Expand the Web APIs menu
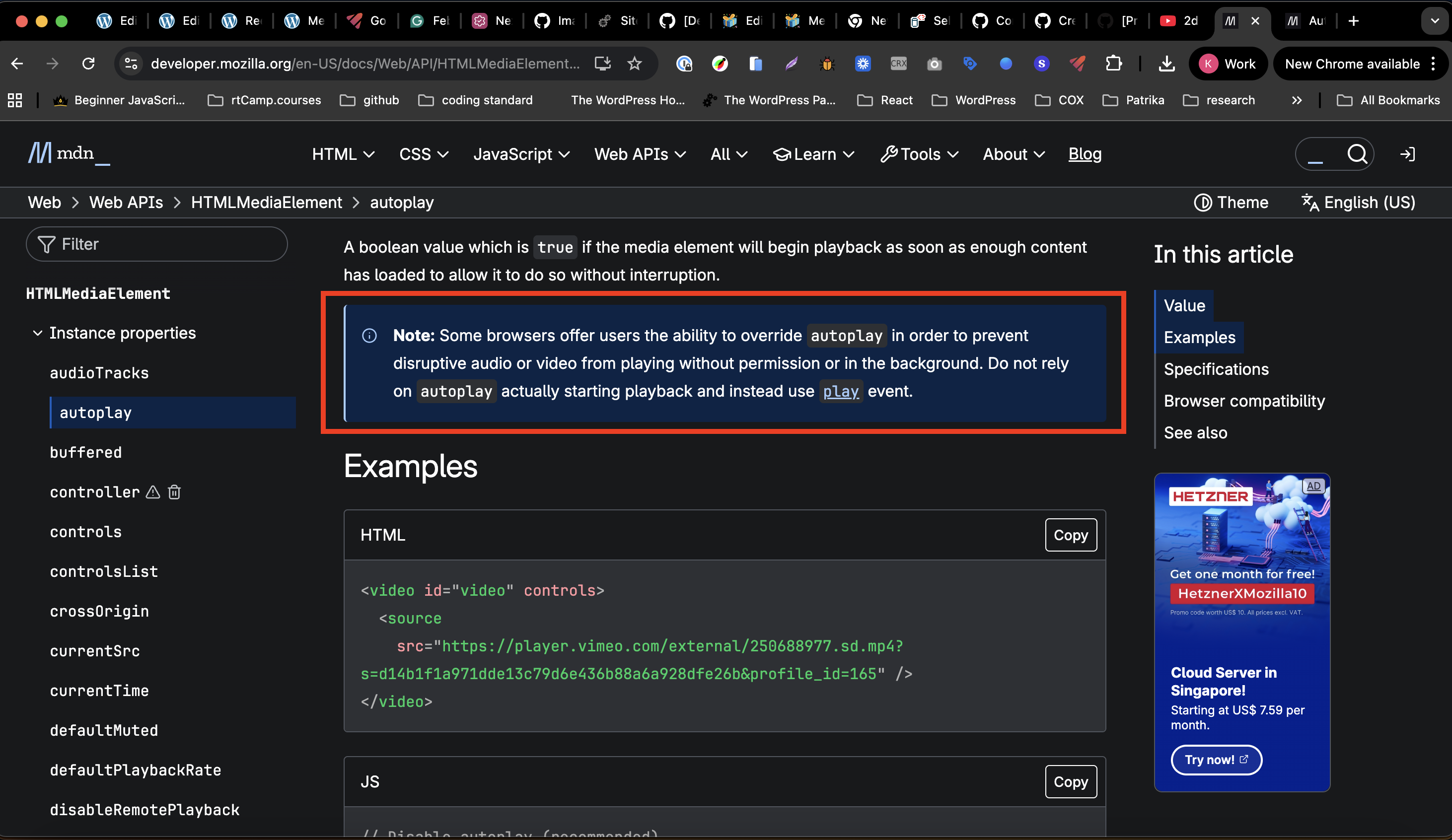This screenshot has width=1452, height=840. (x=640, y=154)
